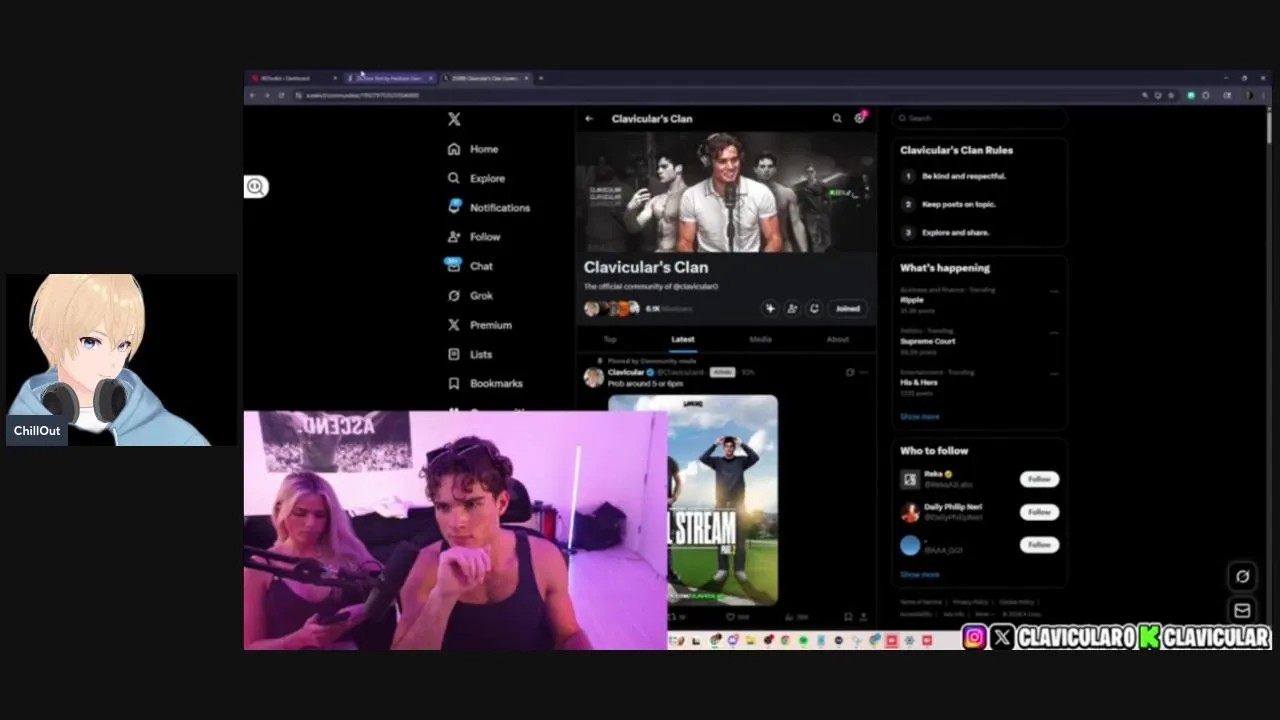The width and height of the screenshot is (1280, 720).
Task: Open Premium in the X sidebar
Action: (479, 325)
